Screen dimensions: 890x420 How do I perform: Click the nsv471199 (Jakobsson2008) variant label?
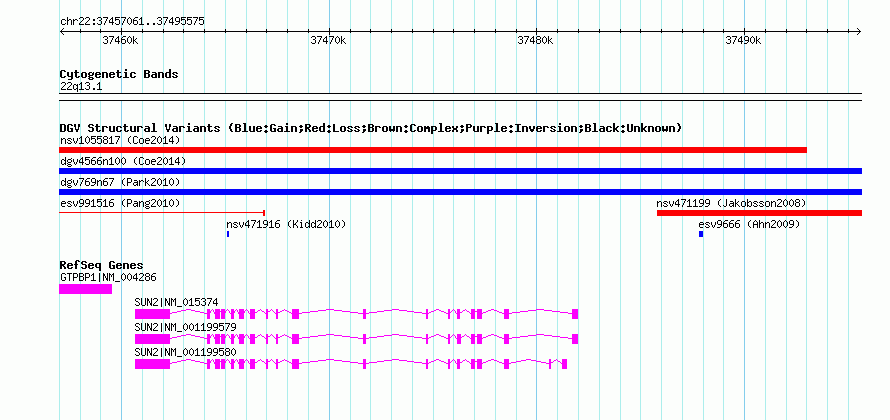[x=731, y=203]
